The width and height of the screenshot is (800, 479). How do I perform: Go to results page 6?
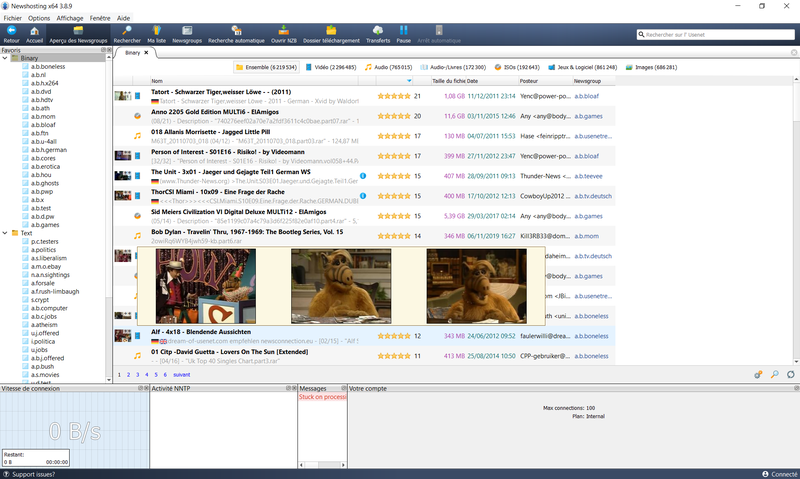(x=165, y=374)
